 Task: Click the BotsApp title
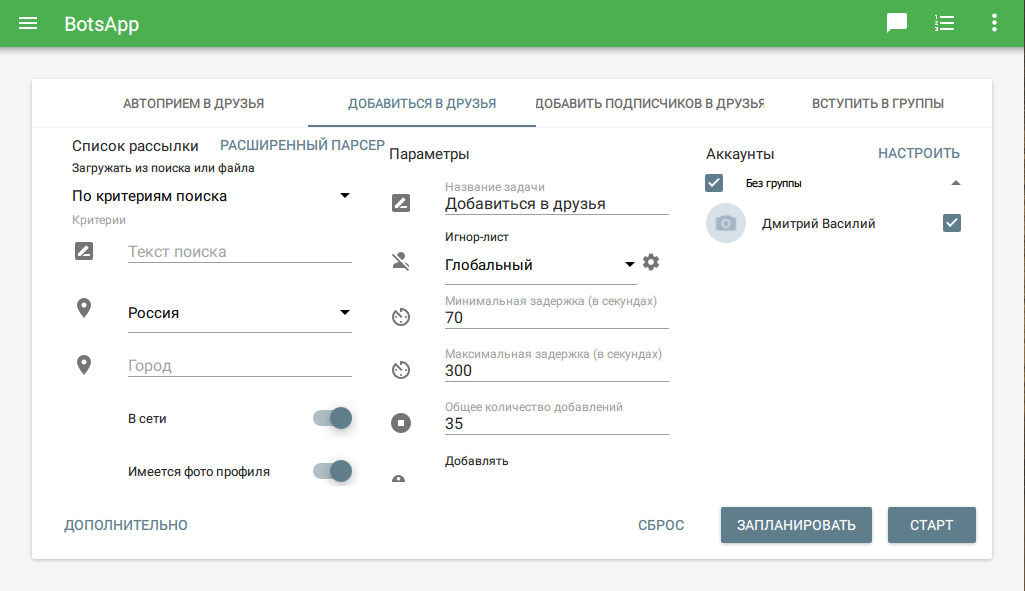click(101, 24)
